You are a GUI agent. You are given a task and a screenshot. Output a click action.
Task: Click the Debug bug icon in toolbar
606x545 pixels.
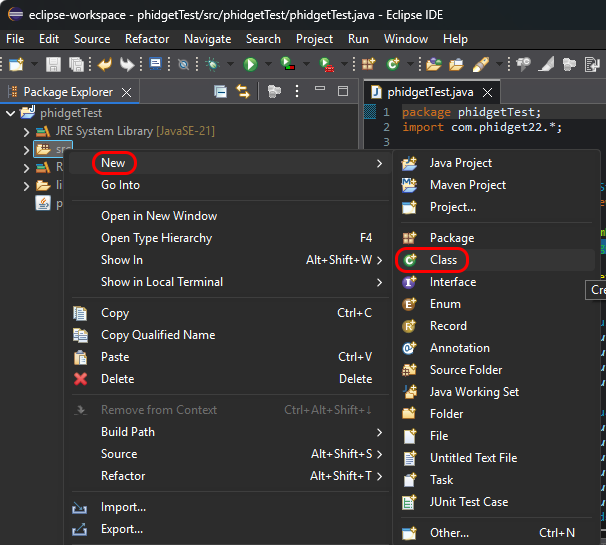tap(212, 64)
